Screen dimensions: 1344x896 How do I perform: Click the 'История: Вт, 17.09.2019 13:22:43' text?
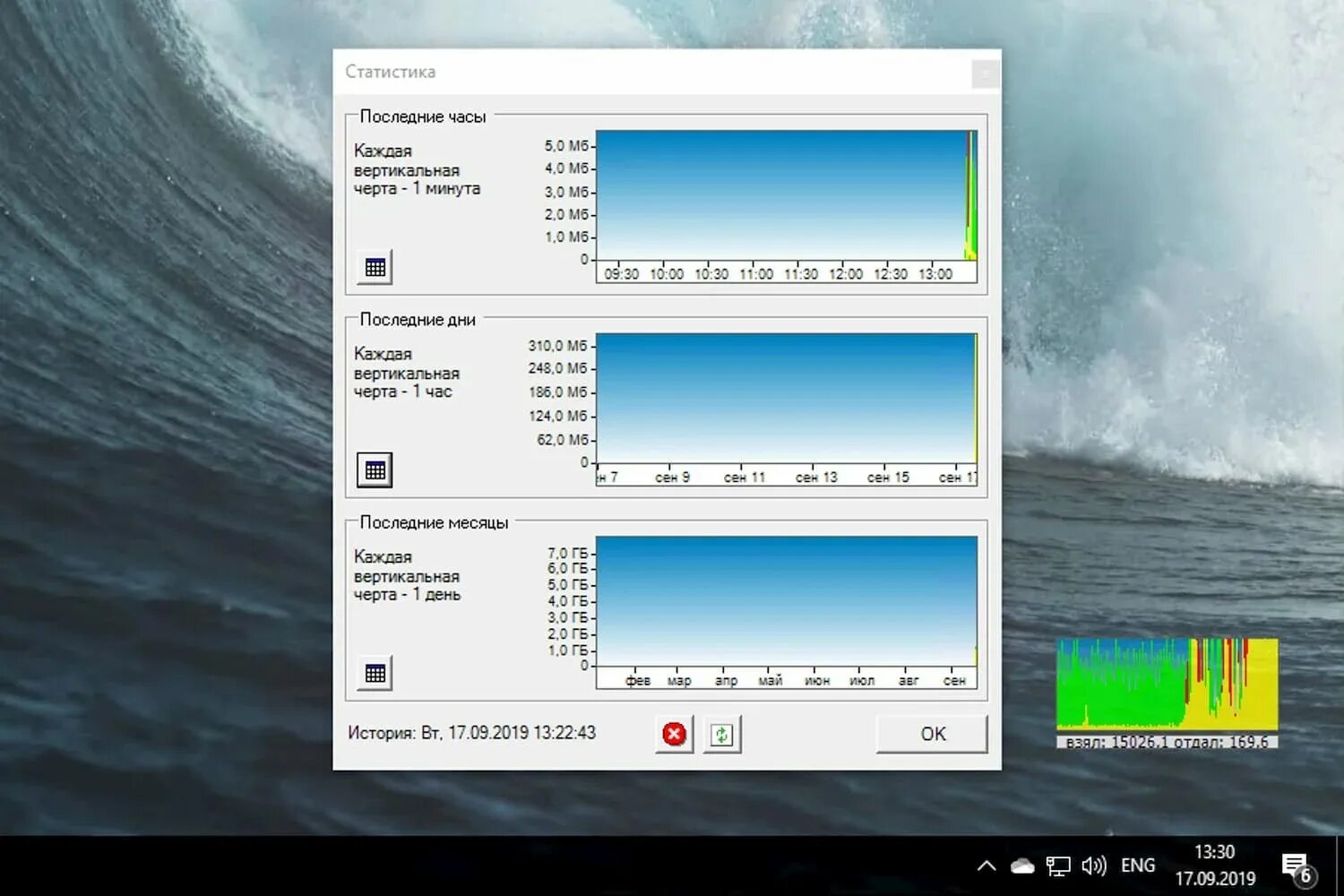tap(471, 733)
